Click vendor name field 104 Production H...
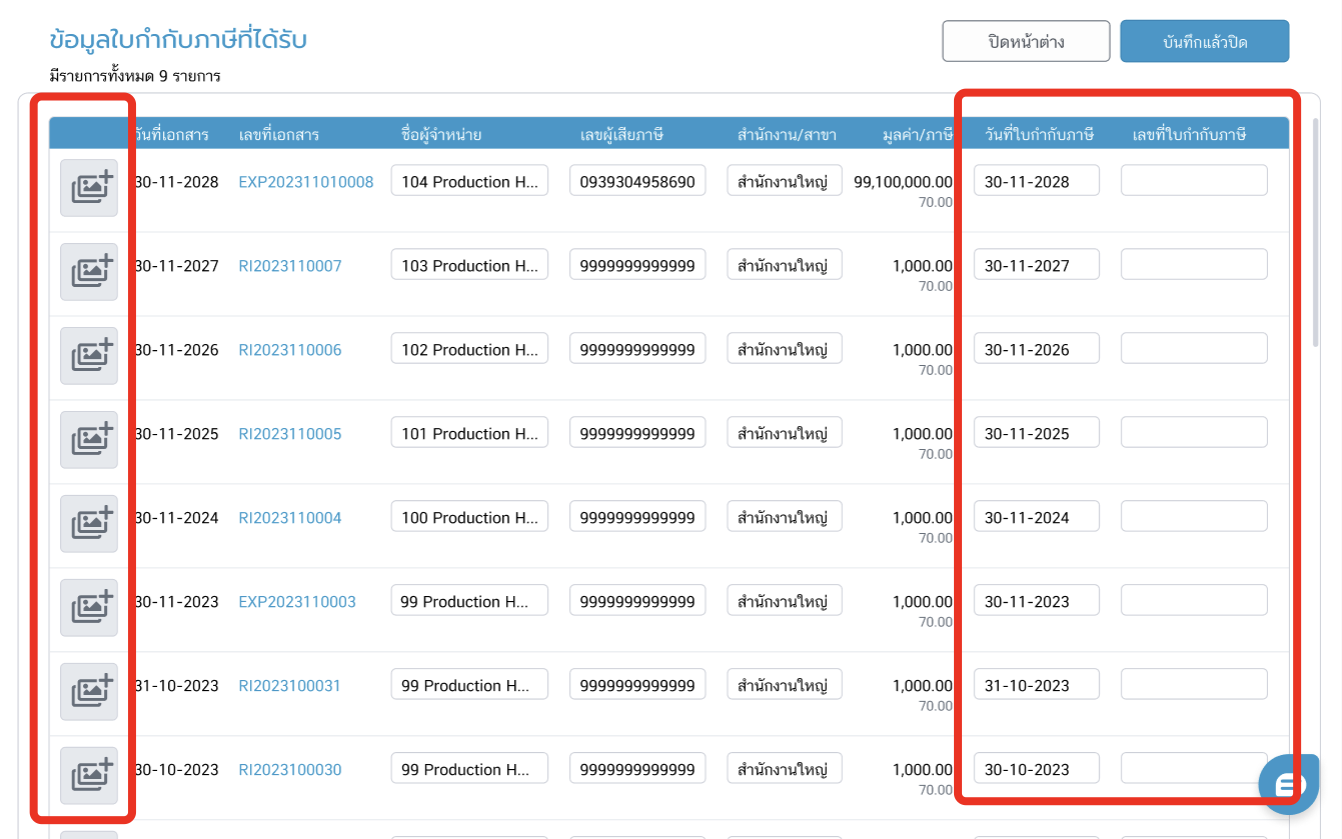Viewport: 1342px width, 839px height. pyautogui.click(x=469, y=181)
